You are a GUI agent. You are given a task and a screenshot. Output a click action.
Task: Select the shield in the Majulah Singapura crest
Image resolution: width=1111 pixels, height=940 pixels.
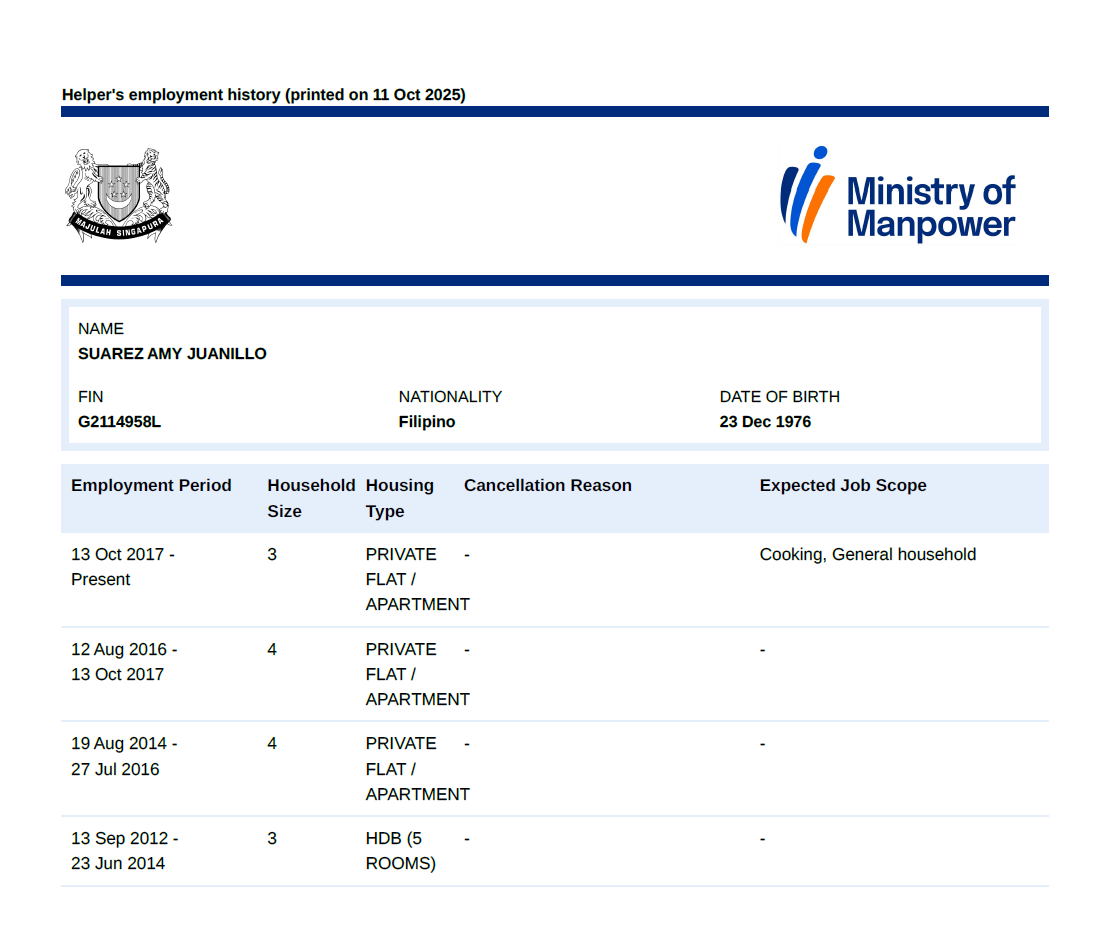(119, 190)
